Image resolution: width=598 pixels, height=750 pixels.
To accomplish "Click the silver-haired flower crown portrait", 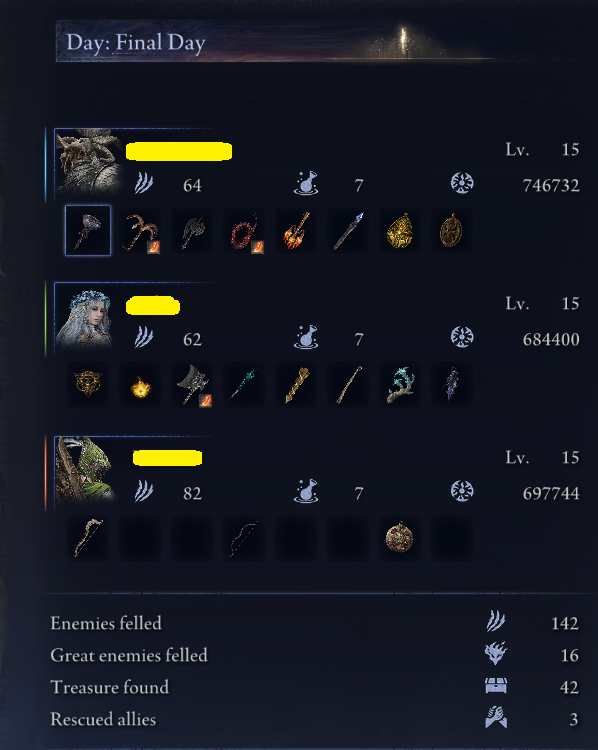I will coord(85,317).
